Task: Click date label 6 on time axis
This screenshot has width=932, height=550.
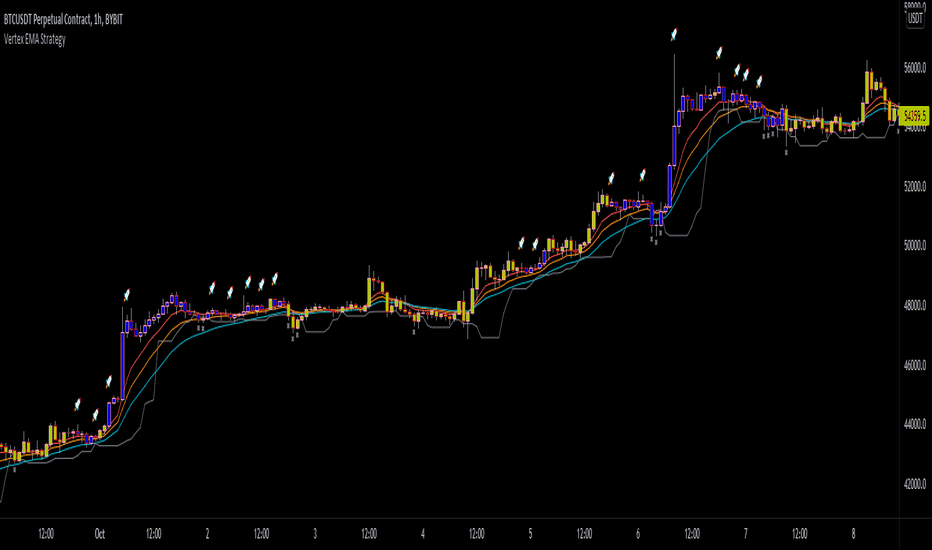Action: [x=638, y=534]
